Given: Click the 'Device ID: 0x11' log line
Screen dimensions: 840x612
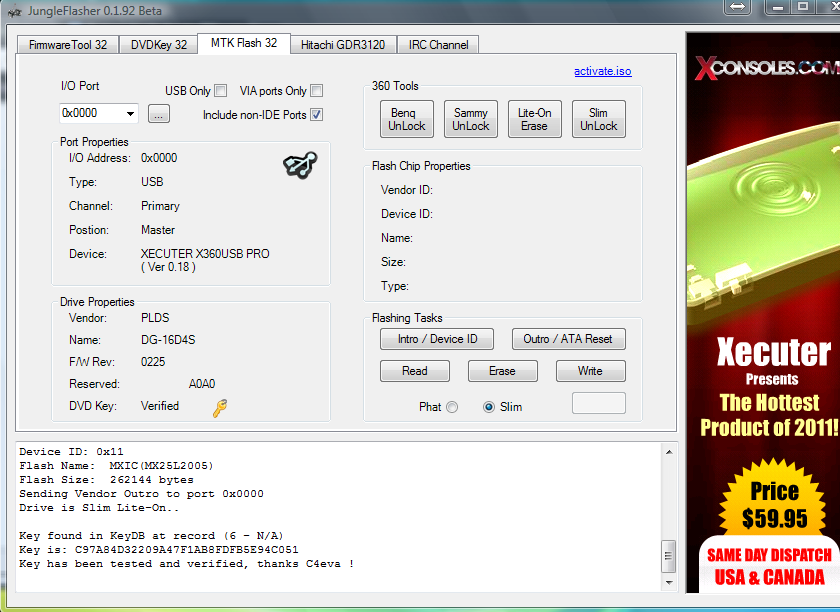Looking at the screenshot, I should 71,452.
